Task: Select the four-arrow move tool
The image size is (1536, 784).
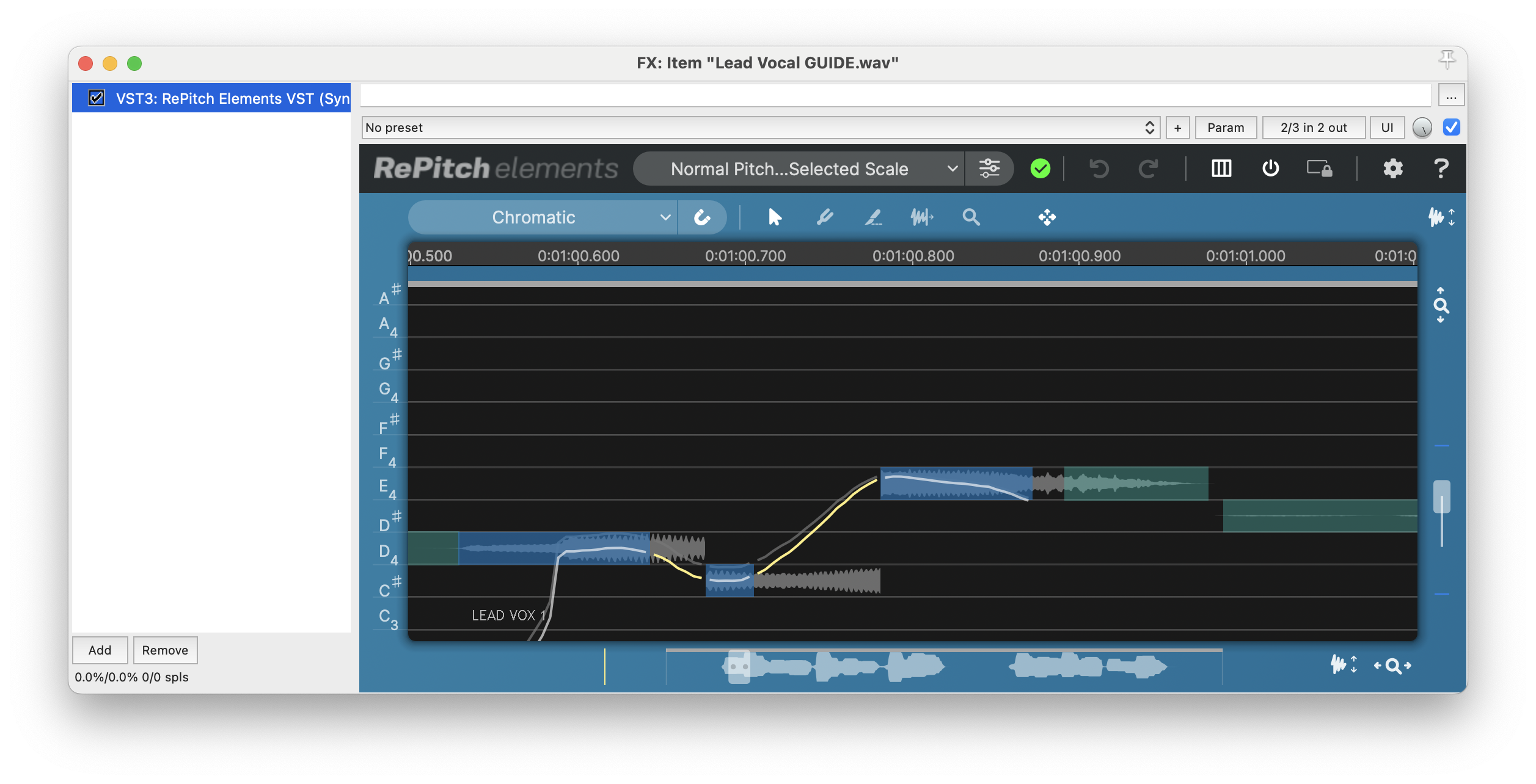Action: pyautogui.click(x=1047, y=217)
